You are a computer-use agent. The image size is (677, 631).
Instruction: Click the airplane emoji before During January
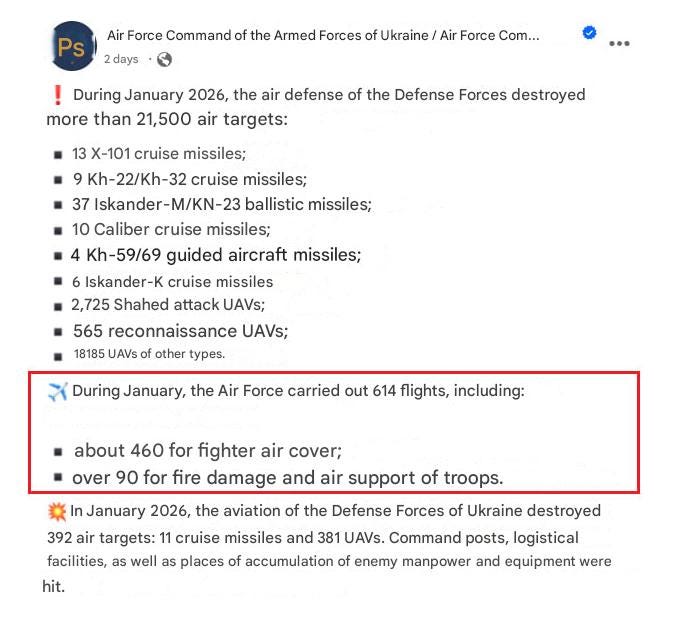click(58, 391)
